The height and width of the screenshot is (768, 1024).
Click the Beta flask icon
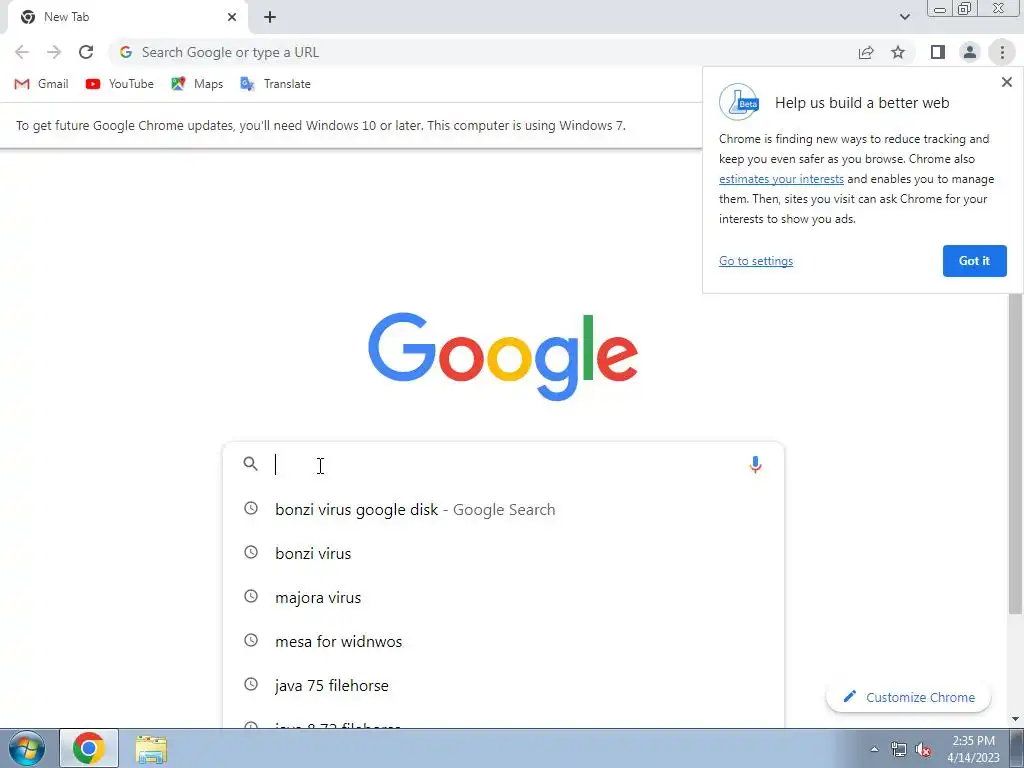[x=739, y=103]
